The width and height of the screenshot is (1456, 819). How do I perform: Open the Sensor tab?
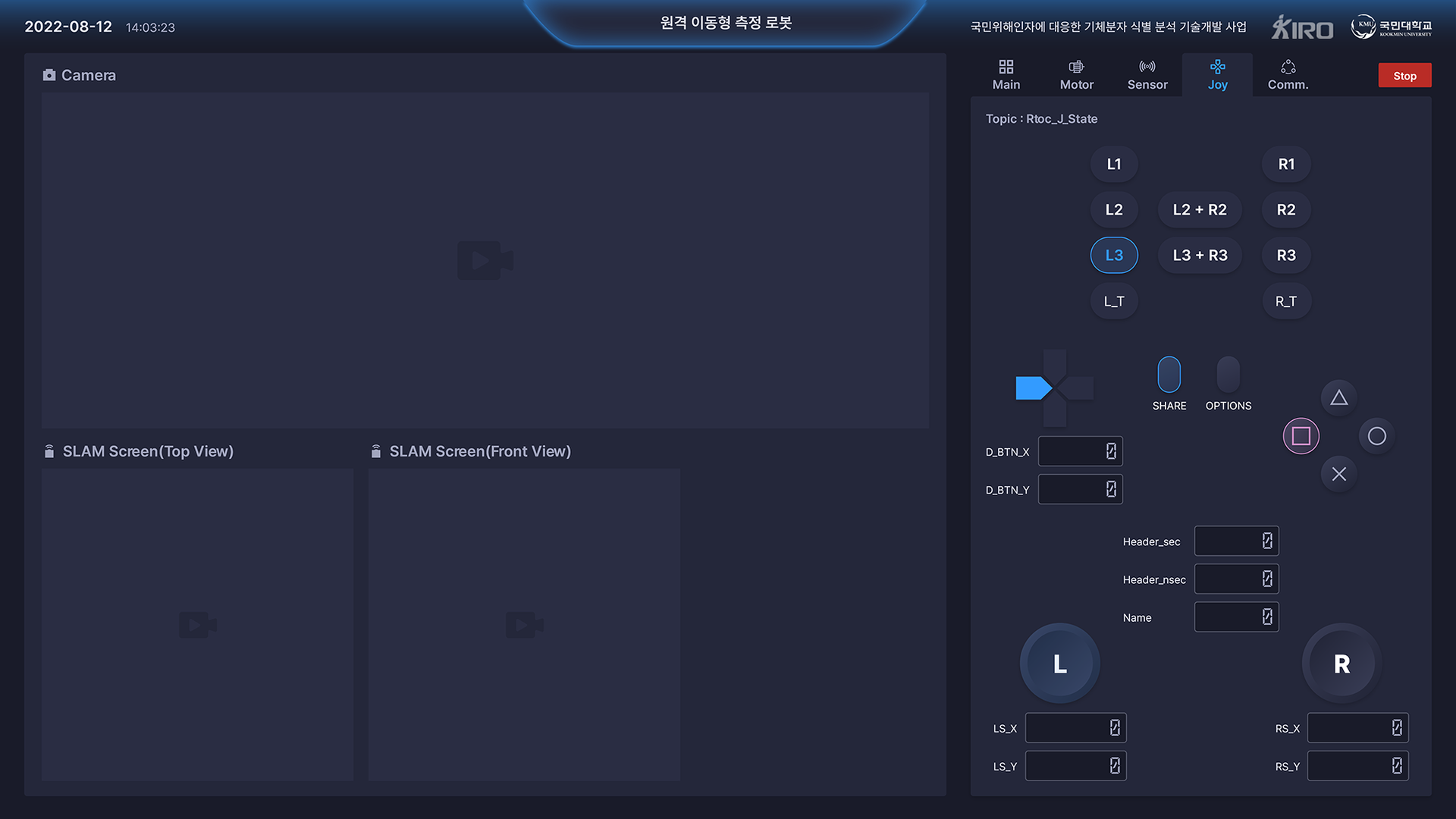point(1147,75)
